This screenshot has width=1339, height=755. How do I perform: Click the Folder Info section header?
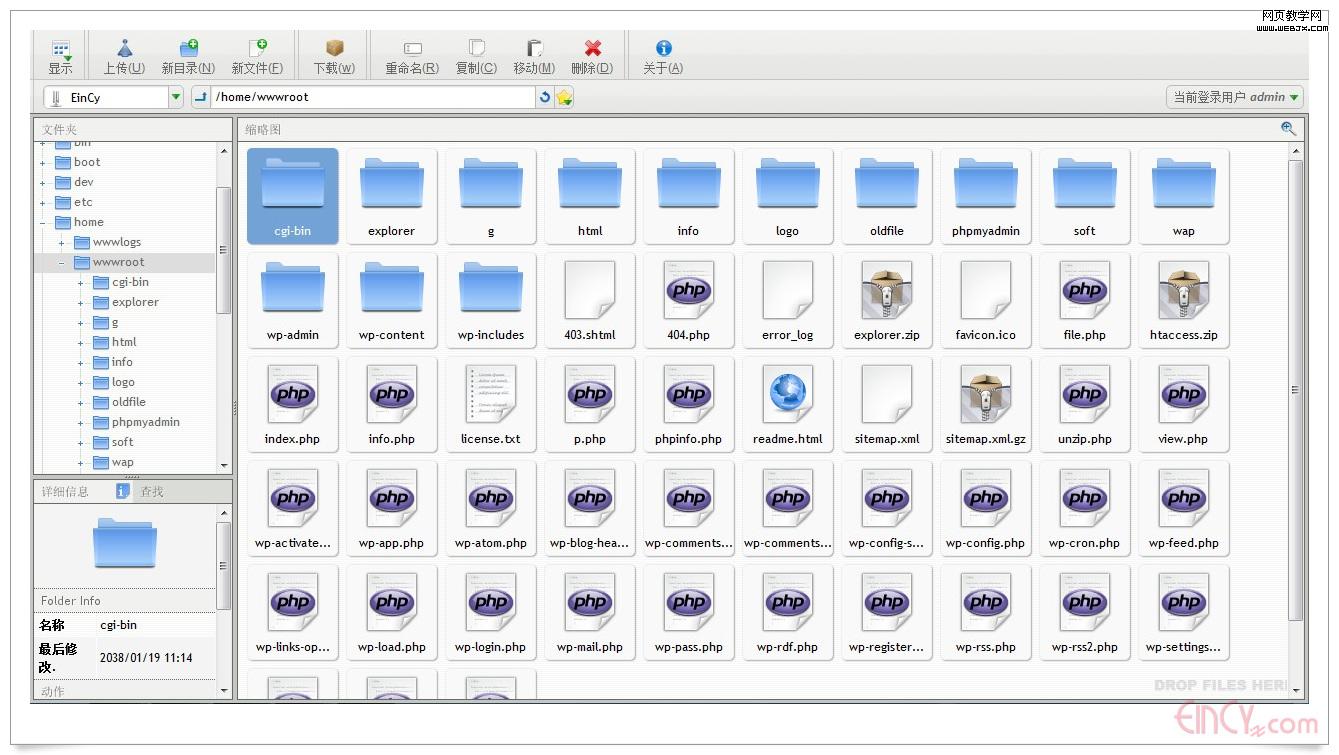(125, 601)
